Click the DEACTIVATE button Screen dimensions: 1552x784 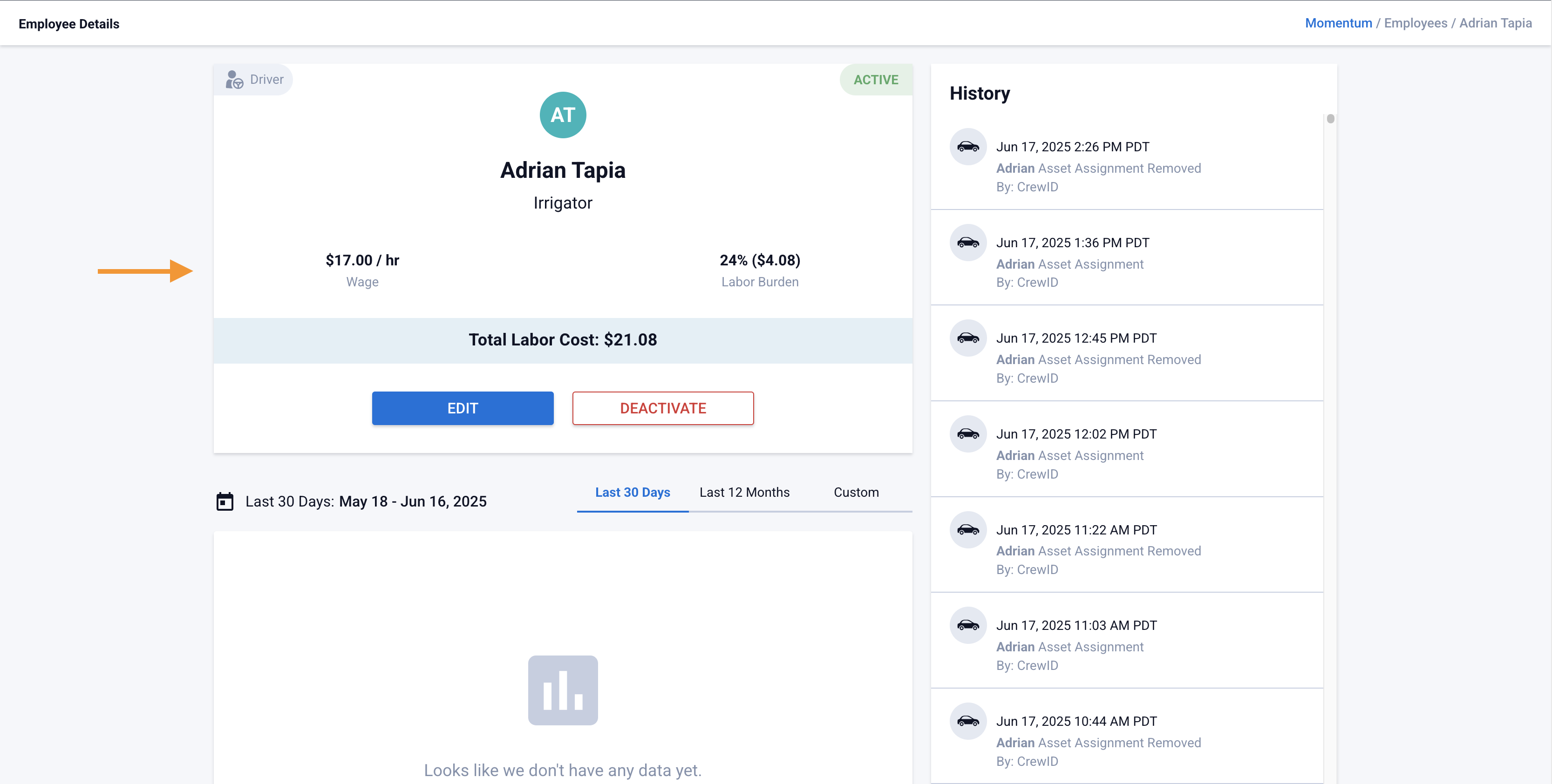663,408
